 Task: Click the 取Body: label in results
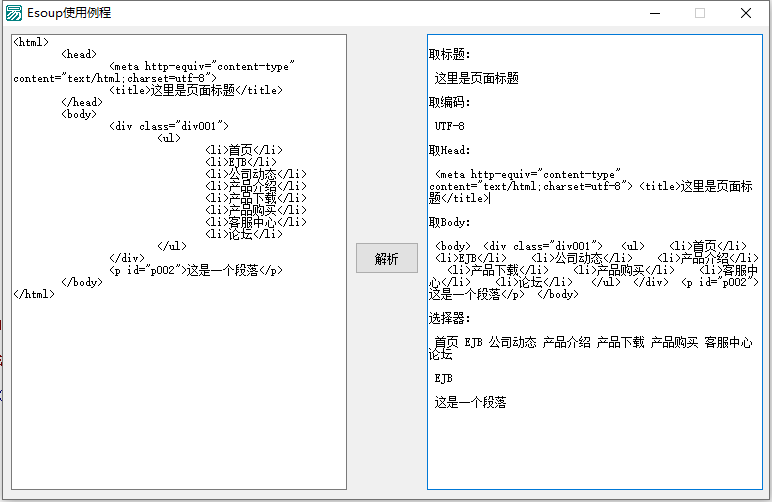(x=450, y=222)
